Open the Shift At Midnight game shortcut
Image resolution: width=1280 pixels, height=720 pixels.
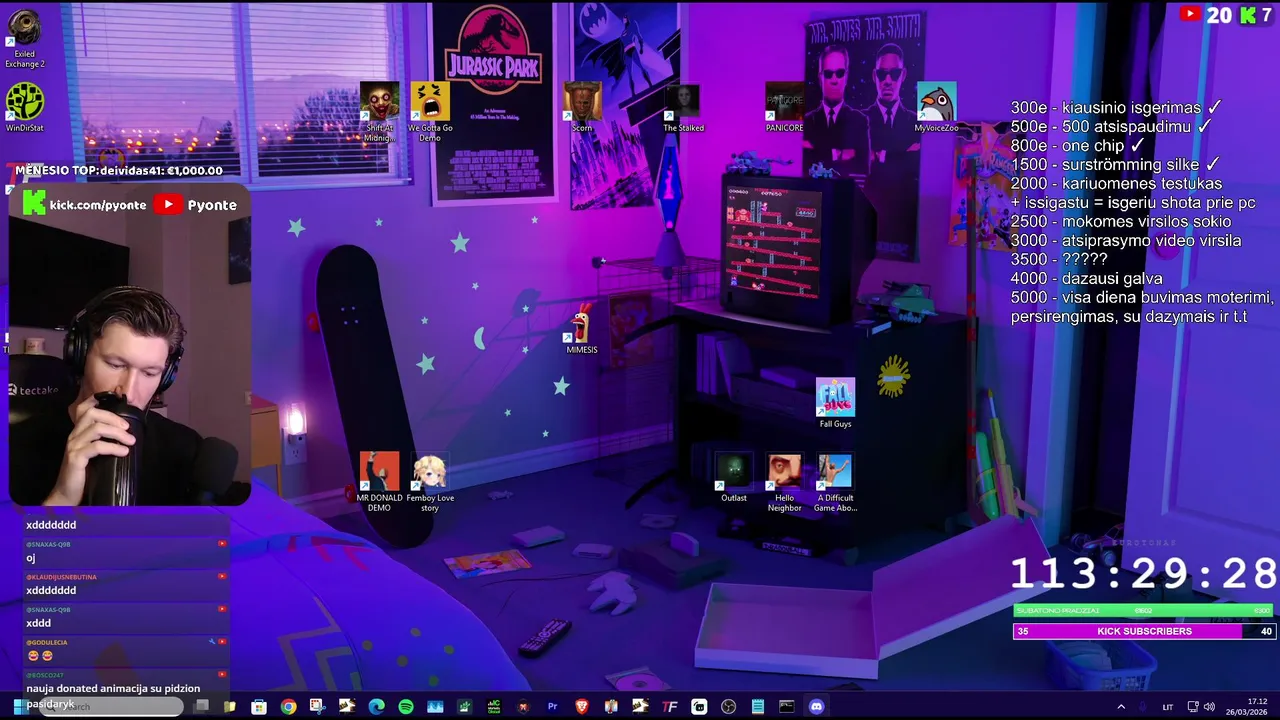pyautogui.click(x=379, y=112)
